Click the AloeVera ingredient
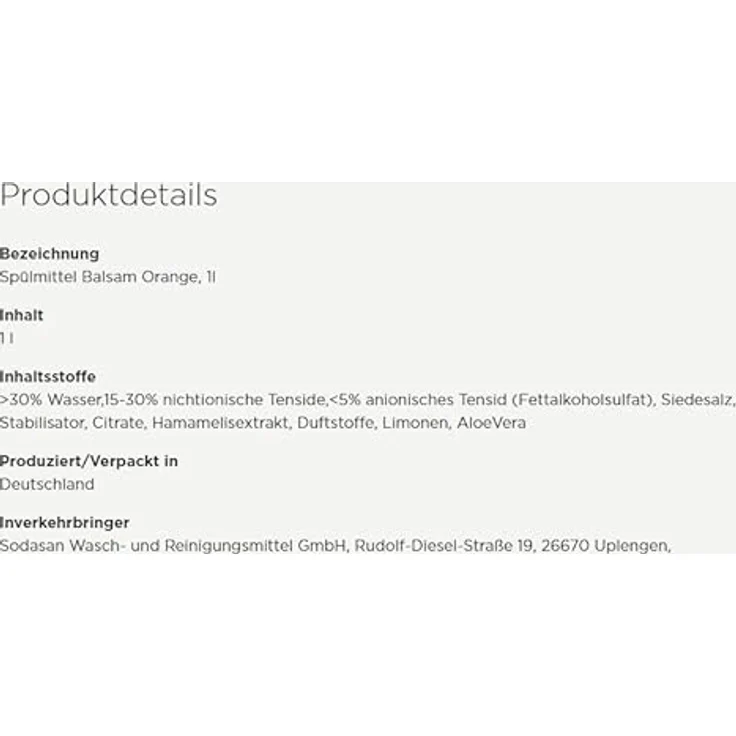This screenshot has height=736, width=736. coord(491,423)
